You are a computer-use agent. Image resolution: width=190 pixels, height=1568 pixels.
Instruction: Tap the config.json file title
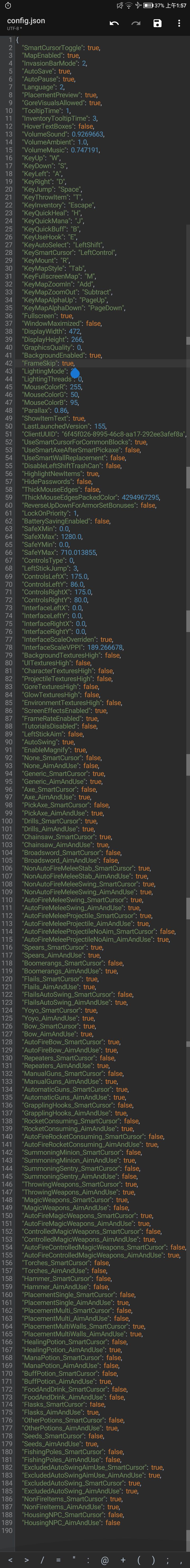[26, 20]
